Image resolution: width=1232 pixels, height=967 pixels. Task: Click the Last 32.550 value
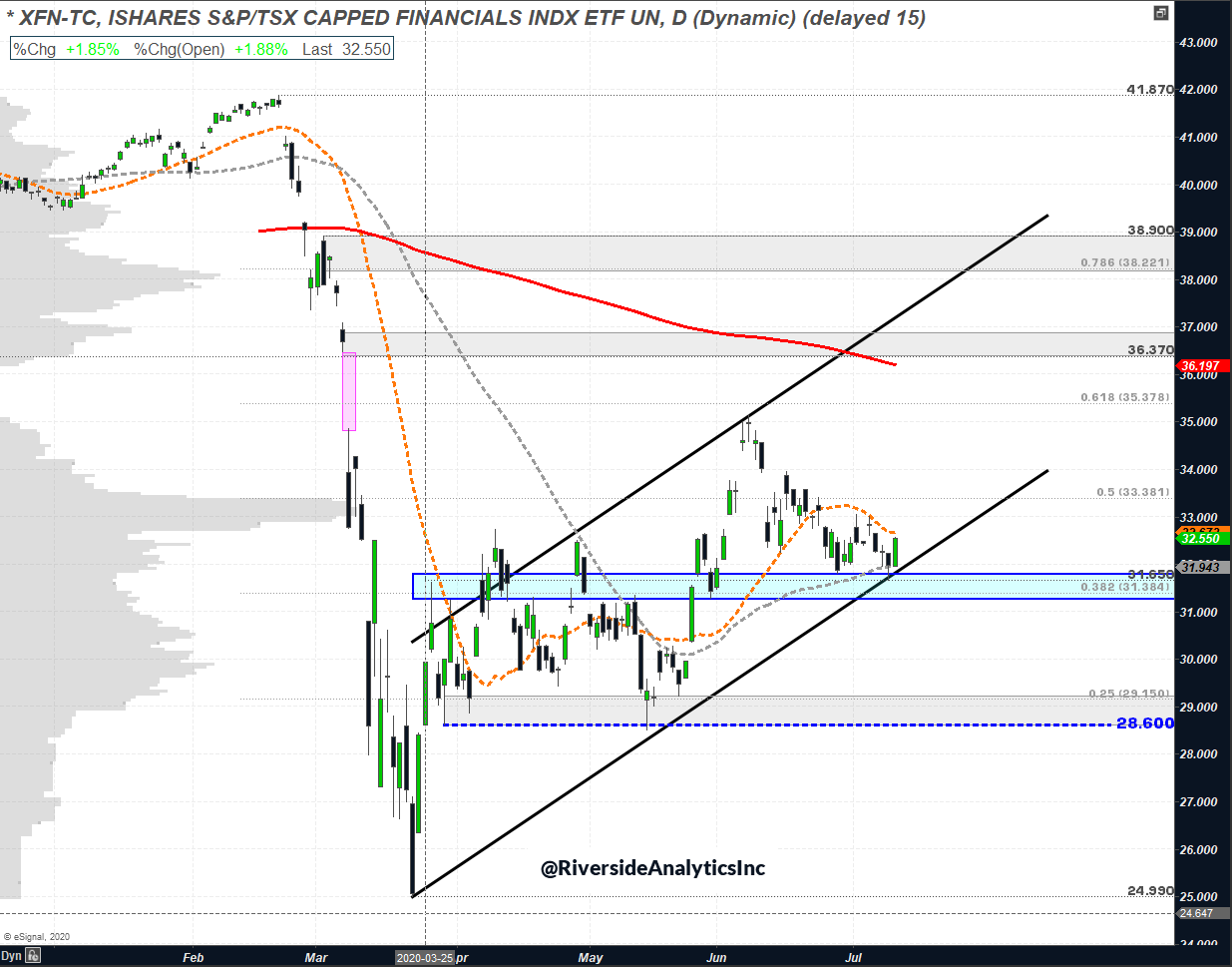[x=346, y=49]
